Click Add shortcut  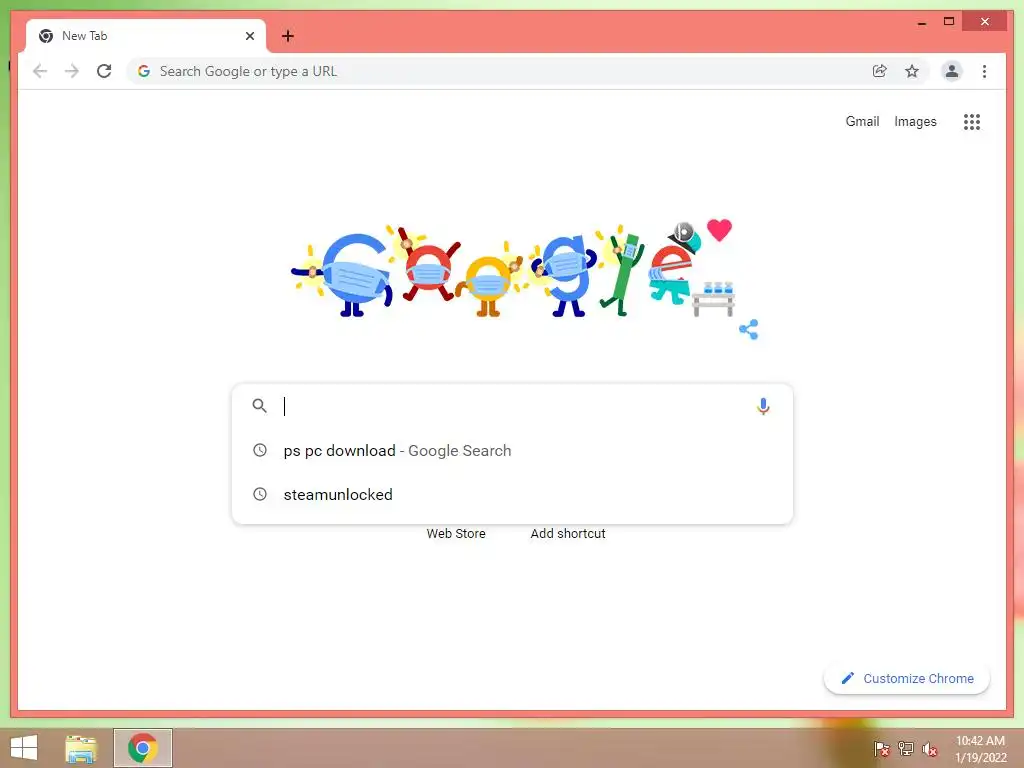[x=568, y=534]
